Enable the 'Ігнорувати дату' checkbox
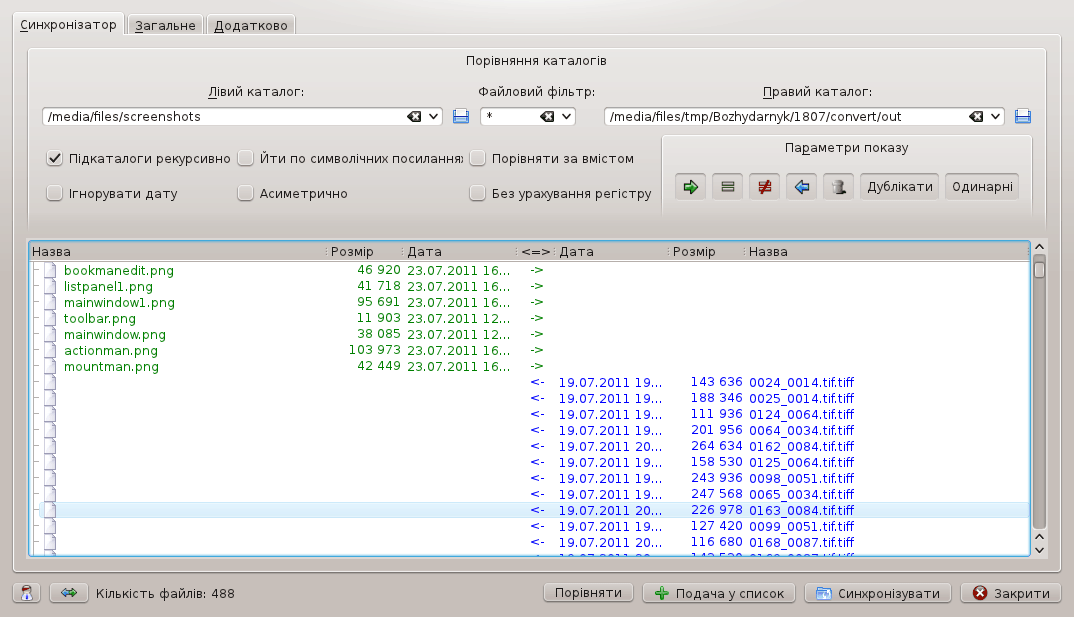1074x617 pixels. coord(55,193)
